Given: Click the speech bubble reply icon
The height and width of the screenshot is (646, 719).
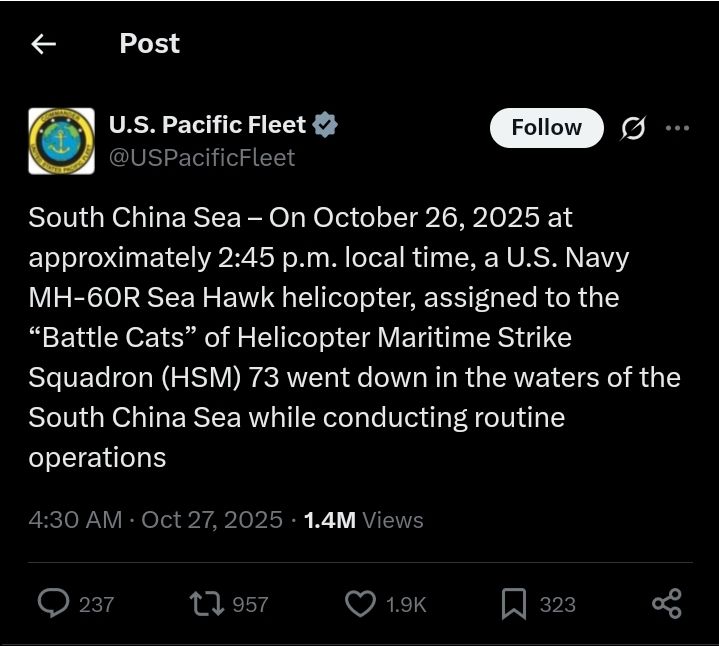Looking at the screenshot, I should [x=53, y=603].
